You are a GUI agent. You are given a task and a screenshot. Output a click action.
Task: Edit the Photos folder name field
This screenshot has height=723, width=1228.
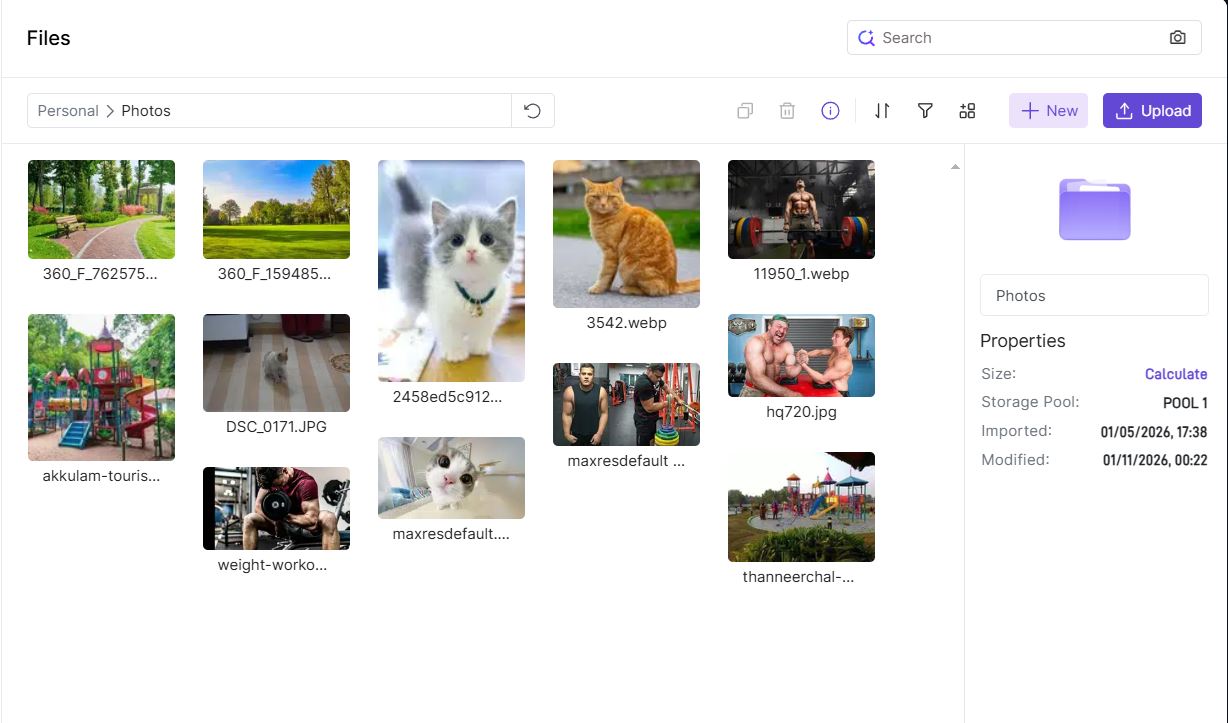tap(1094, 296)
